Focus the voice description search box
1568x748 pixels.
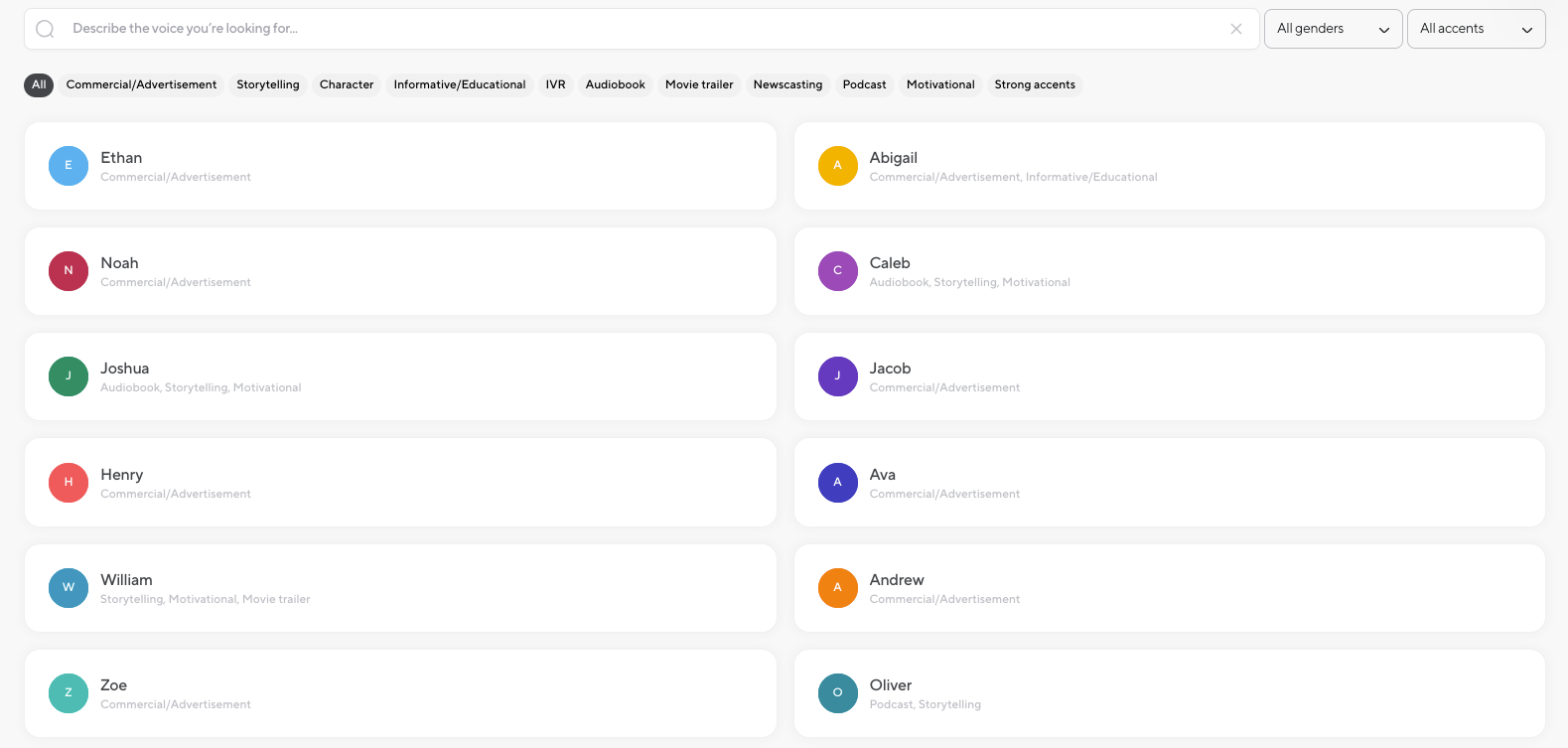(x=636, y=29)
